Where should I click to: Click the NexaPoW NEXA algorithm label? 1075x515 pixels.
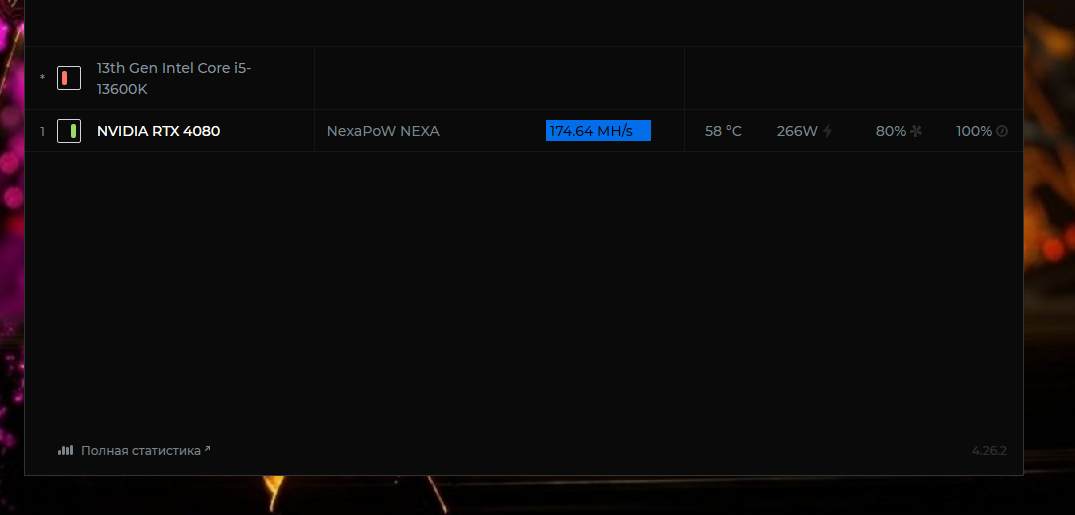pyautogui.click(x=383, y=131)
